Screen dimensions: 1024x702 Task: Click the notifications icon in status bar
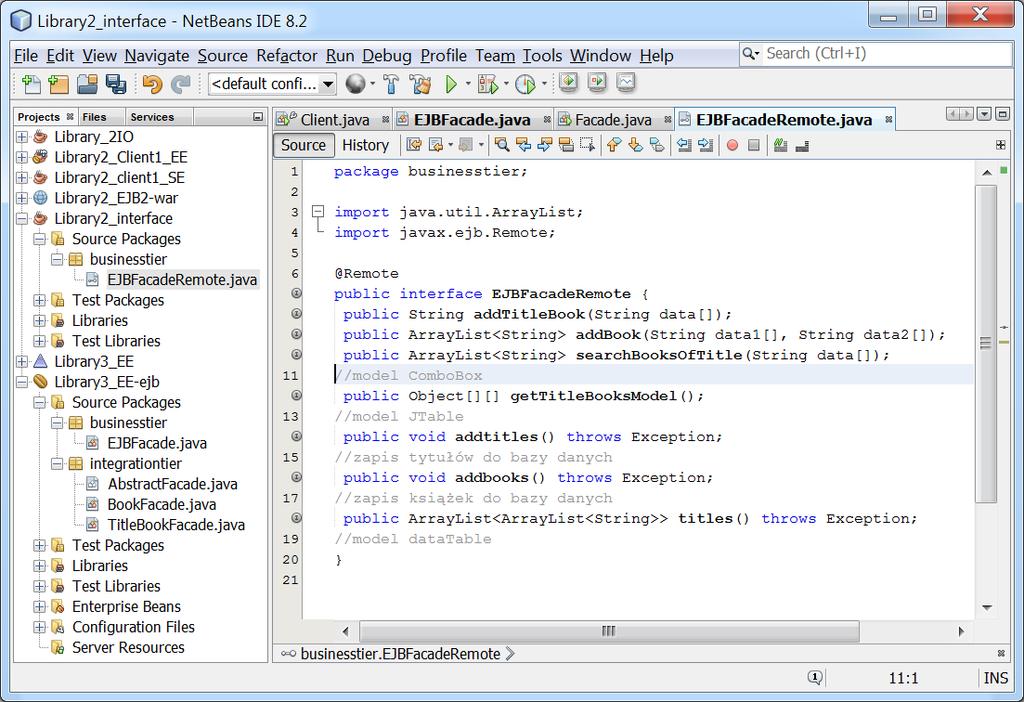tap(814, 677)
